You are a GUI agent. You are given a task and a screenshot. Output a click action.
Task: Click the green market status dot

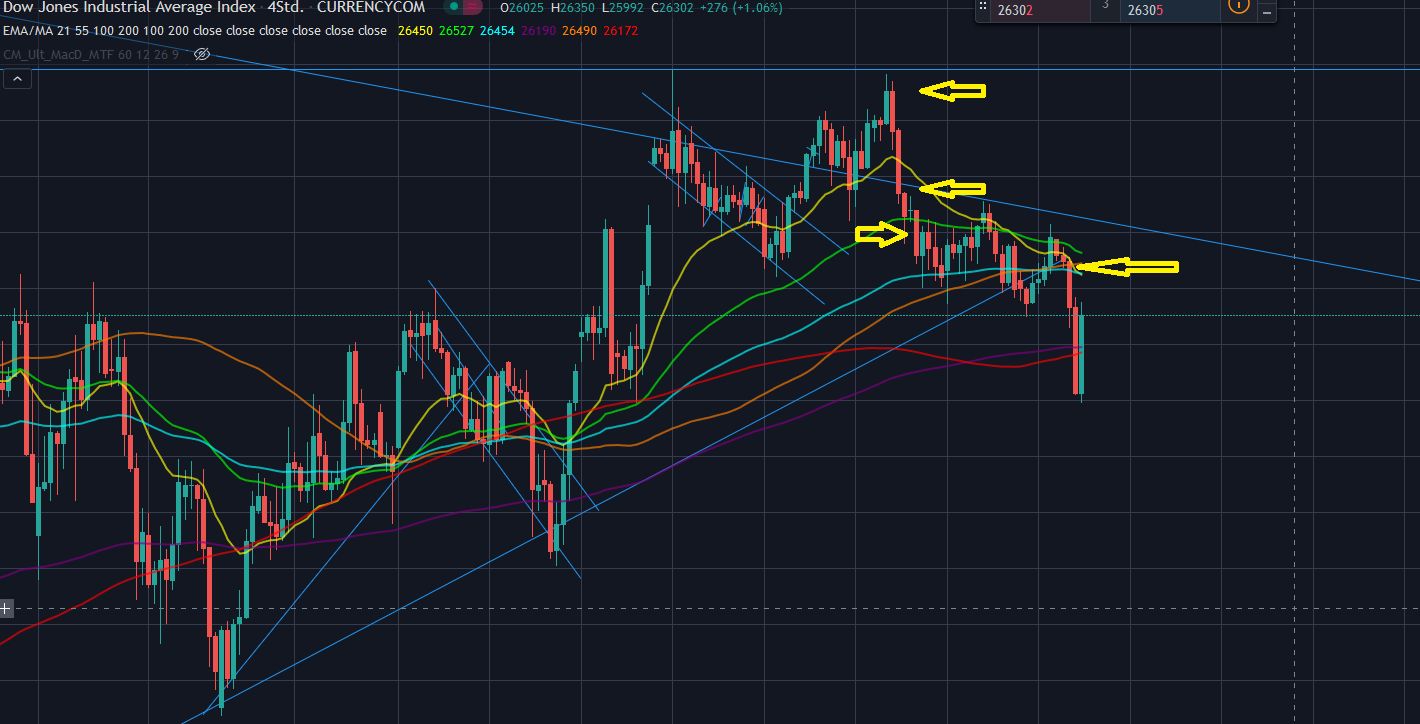click(x=453, y=7)
